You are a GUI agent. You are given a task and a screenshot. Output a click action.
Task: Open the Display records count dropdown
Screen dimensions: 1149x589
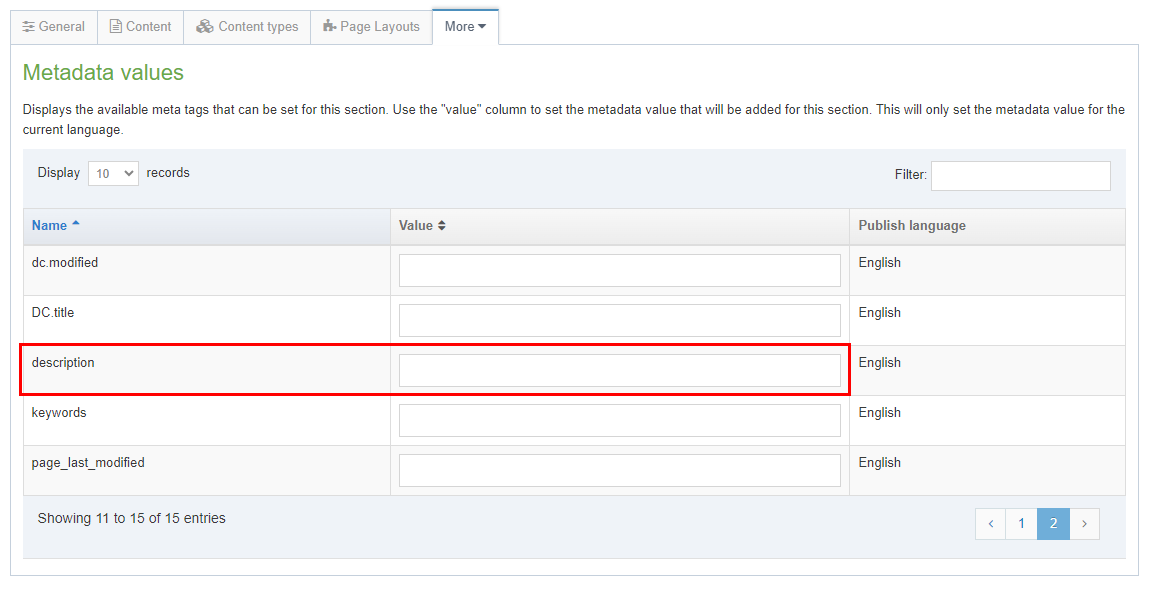pyautogui.click(x=114, y=174)
